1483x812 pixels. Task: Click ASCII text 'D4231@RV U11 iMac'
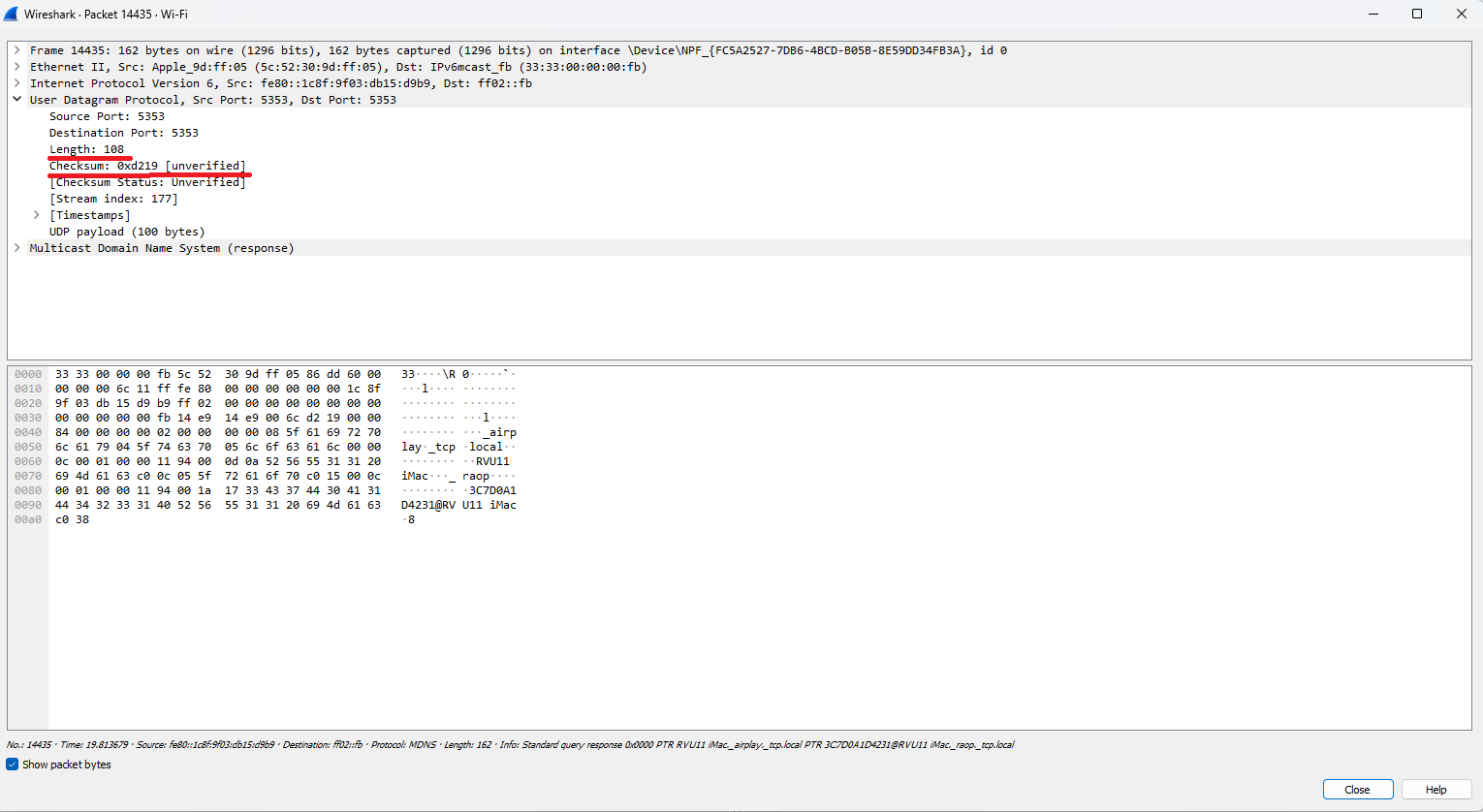(x=458, y=505)
